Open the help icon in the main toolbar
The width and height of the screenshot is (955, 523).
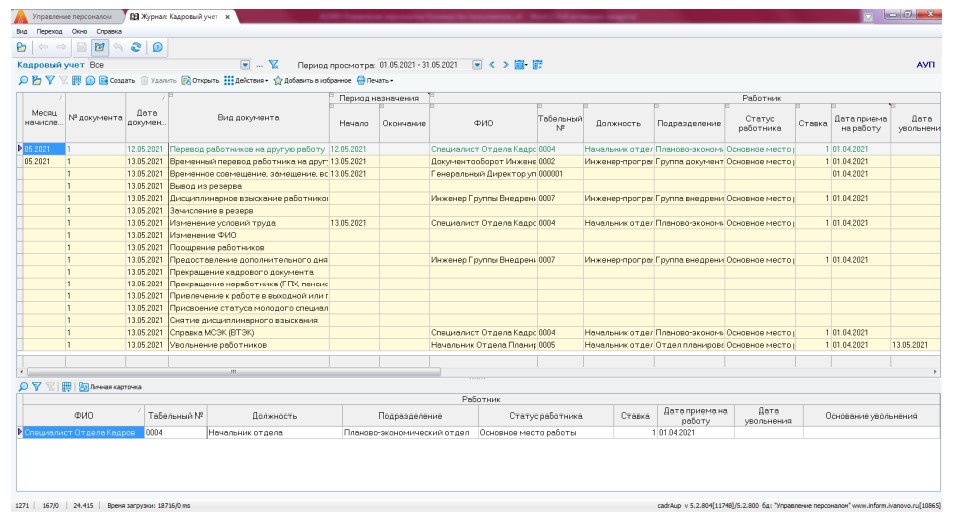coord(157,47)
